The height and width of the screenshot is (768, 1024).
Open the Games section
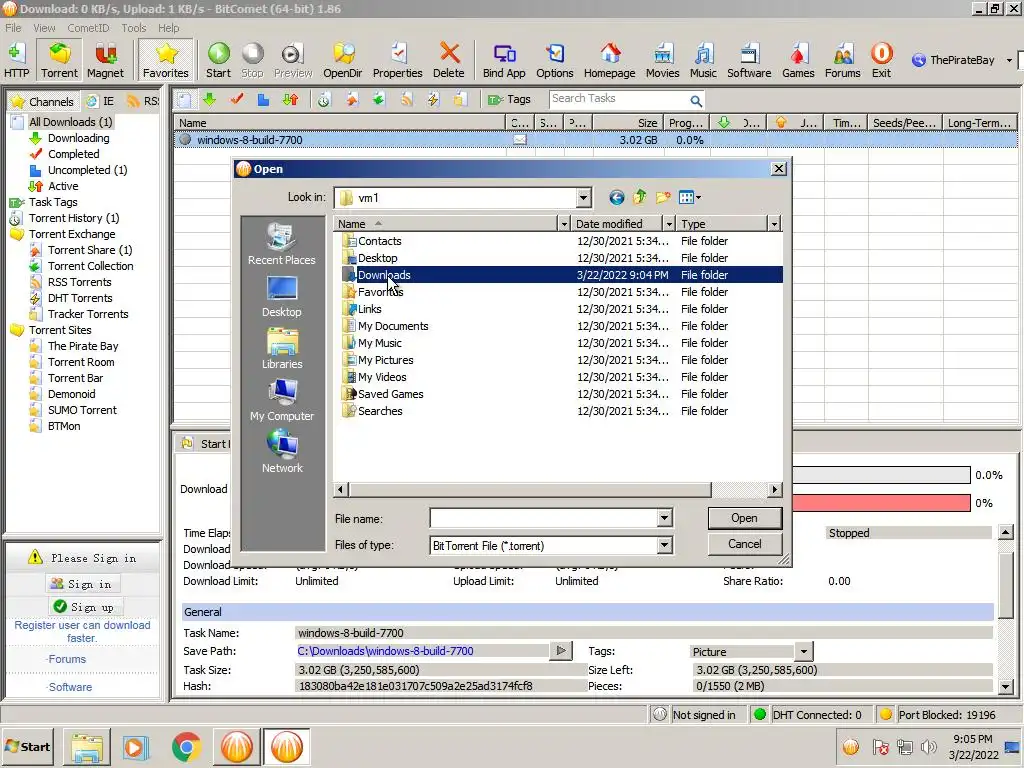click(x=798, y=60)
